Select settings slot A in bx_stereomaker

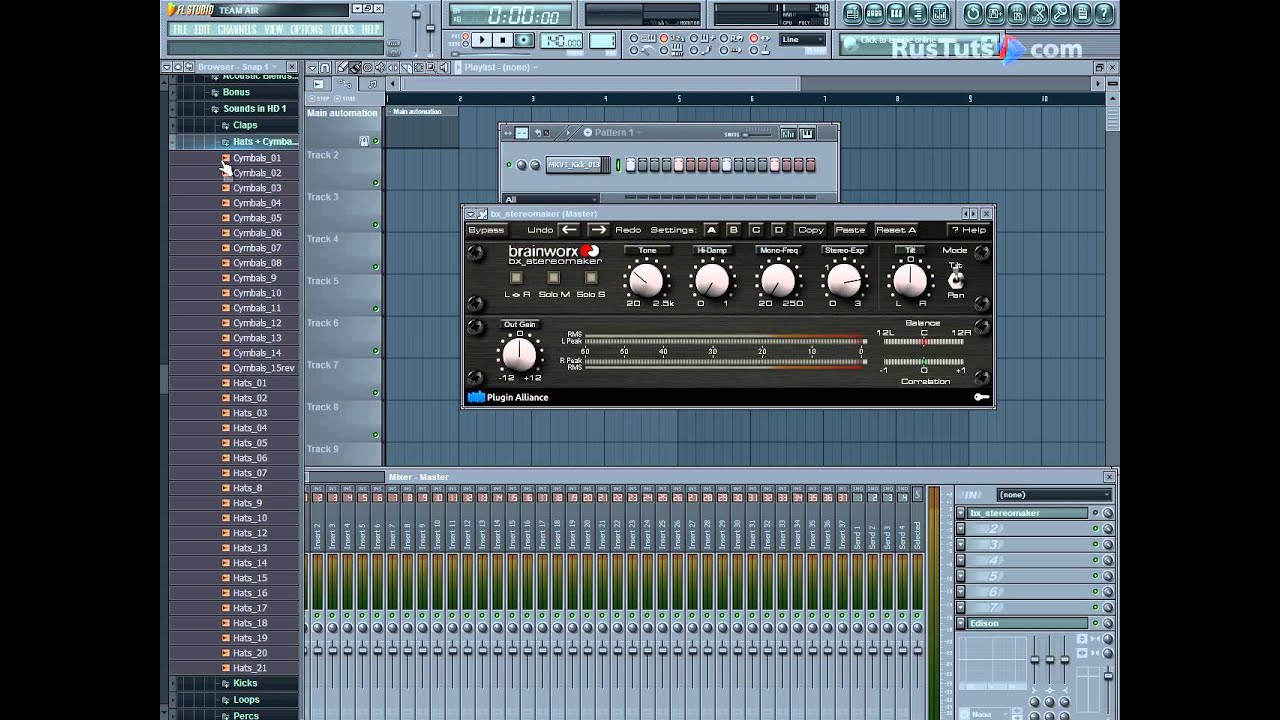(711, 230)
